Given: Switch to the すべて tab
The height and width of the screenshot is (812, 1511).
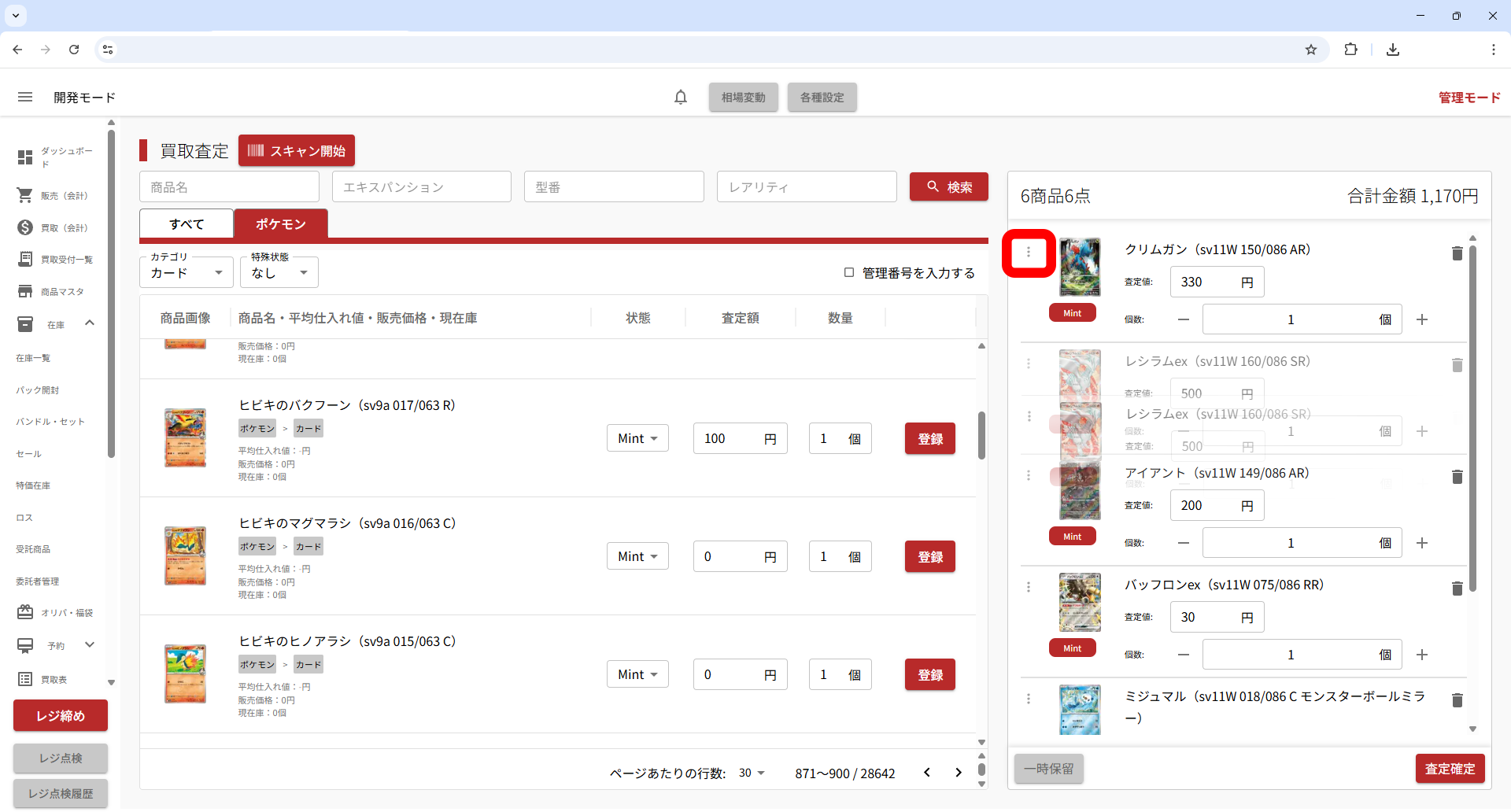Looking at the screenshot, I should [187, 224].
